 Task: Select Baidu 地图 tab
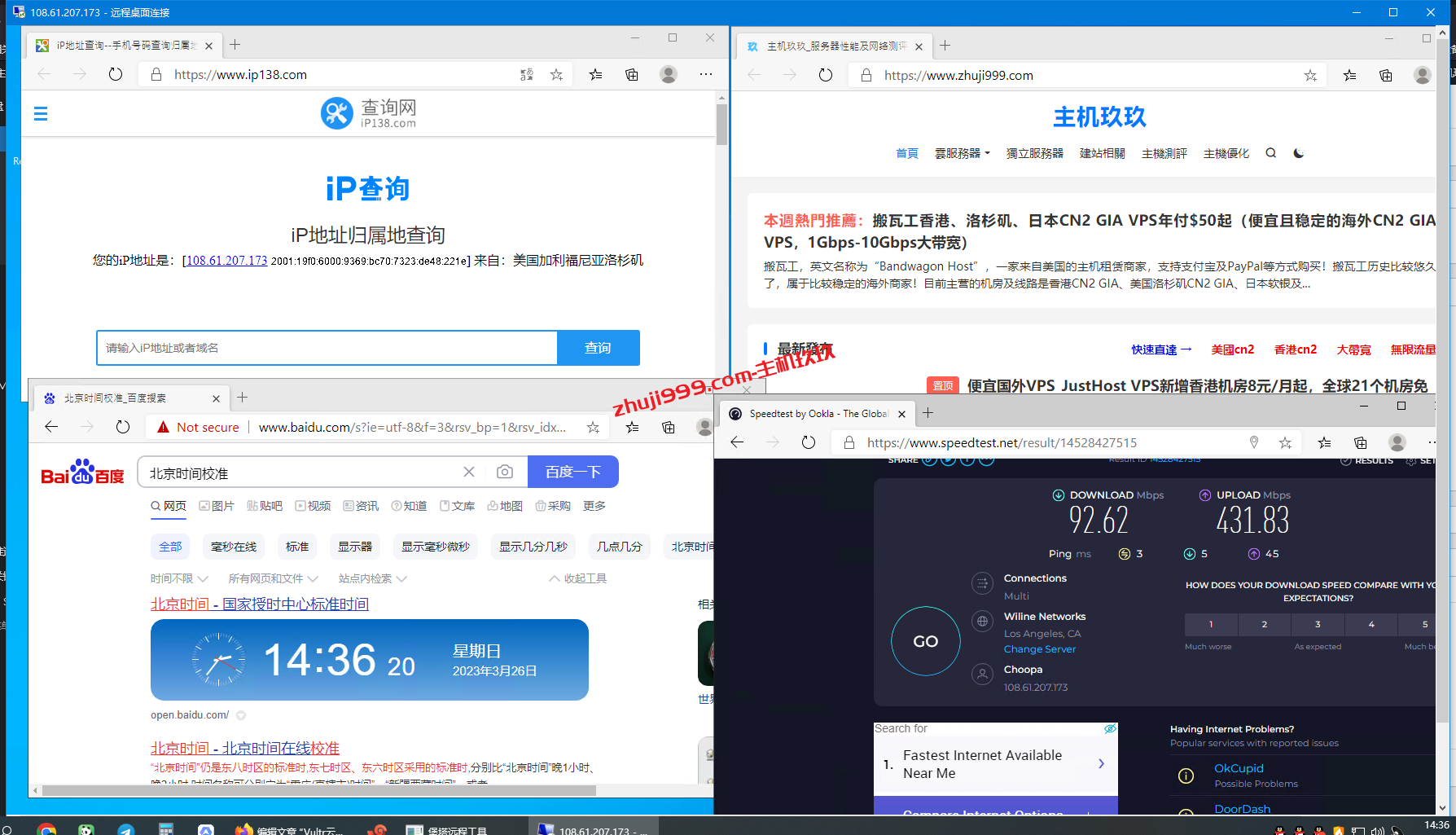(x=505, y=506)
